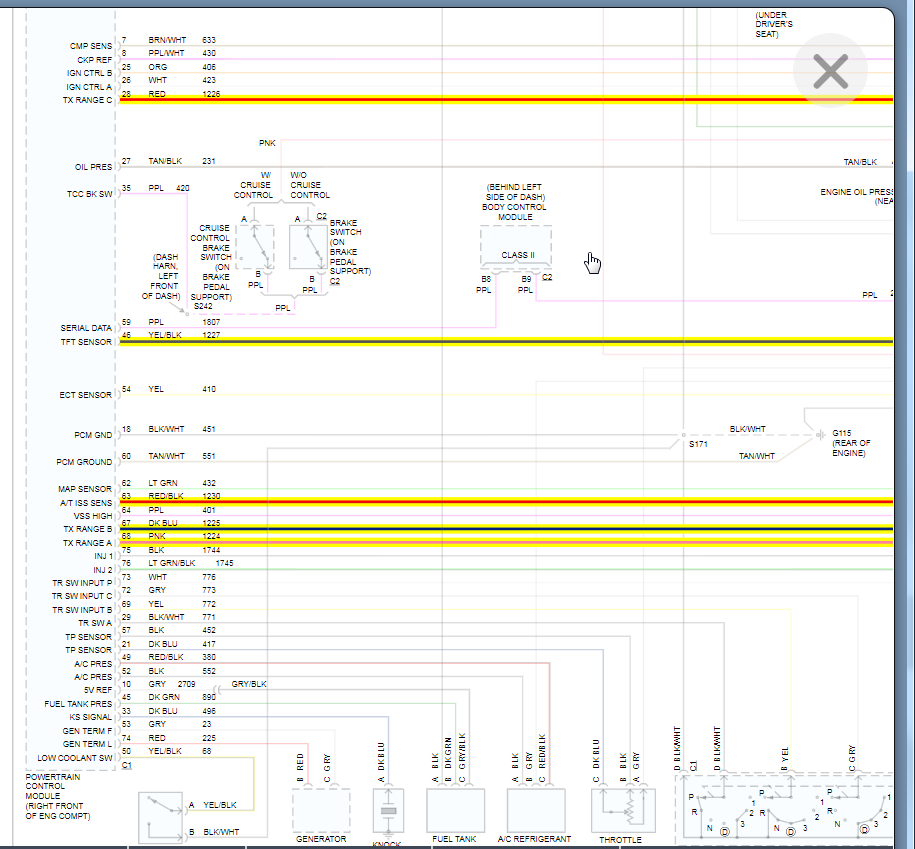The image size is (915, 849).
Task: Click the BRN/WHT wire color text
Action: coord(167,40)
